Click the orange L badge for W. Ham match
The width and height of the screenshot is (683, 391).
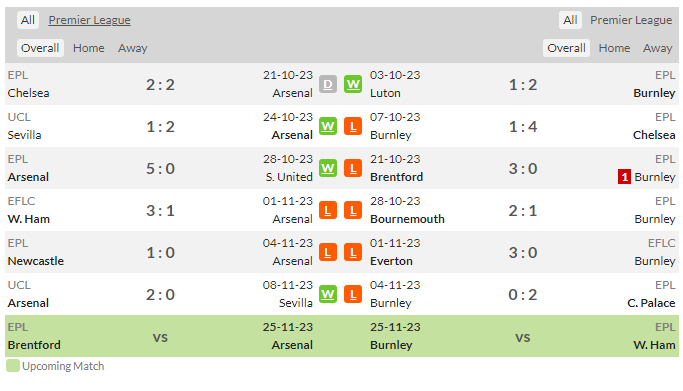[328, 210]
